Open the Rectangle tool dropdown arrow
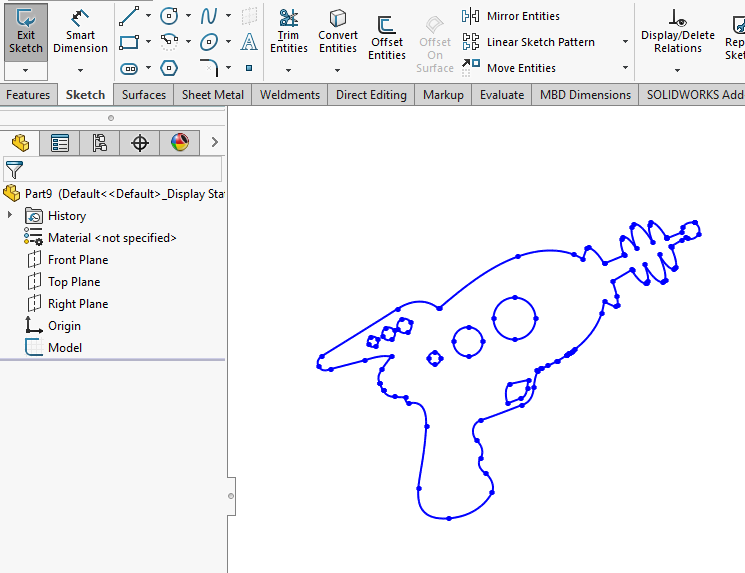The width and height of the screenshot is (745, 573). (148, 42)
